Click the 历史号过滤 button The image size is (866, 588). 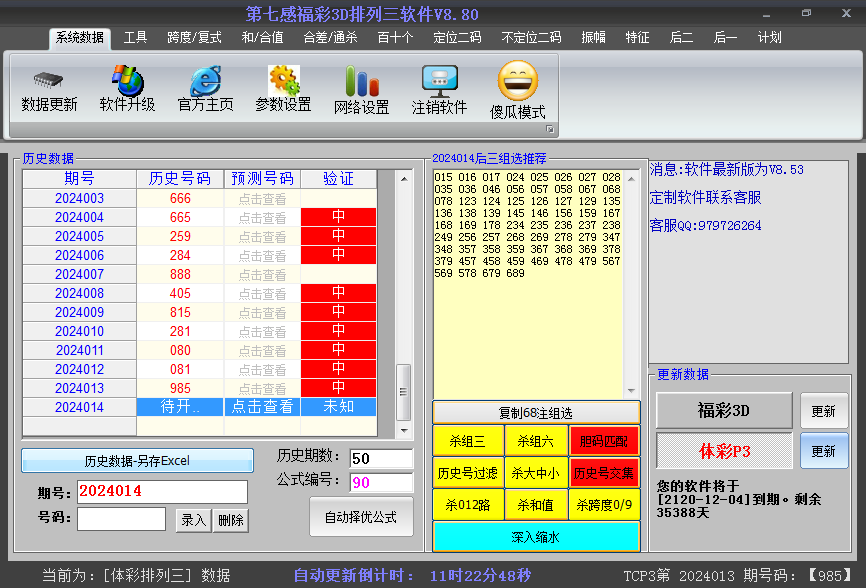(468, 473)
